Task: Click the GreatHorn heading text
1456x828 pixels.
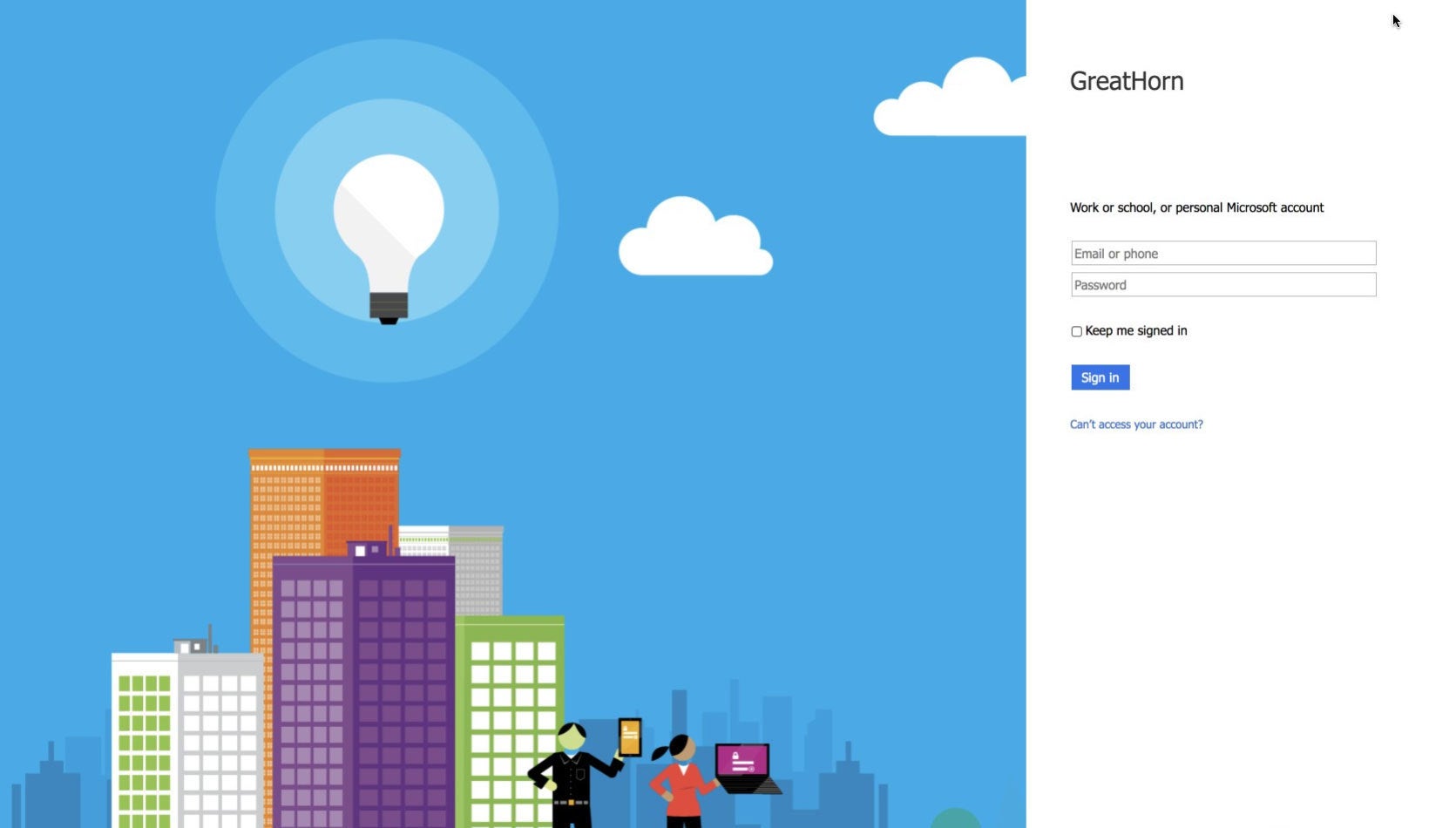Action: (1127, 81)
